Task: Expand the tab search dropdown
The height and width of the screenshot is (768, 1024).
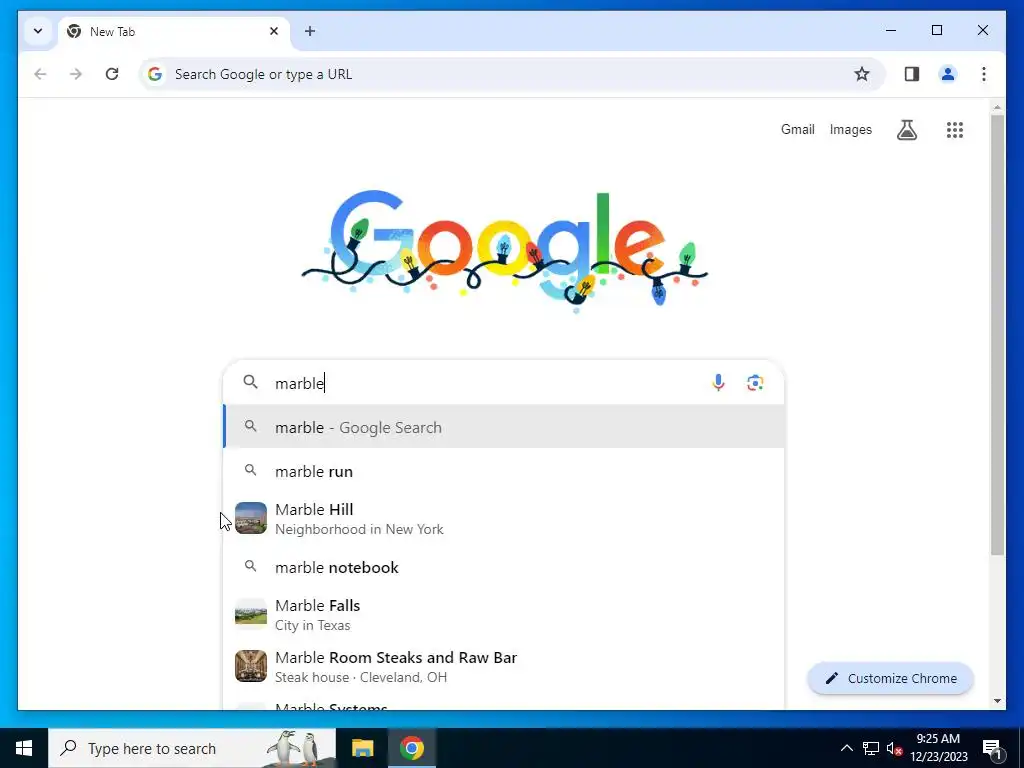Action: (x=38, y=31)
